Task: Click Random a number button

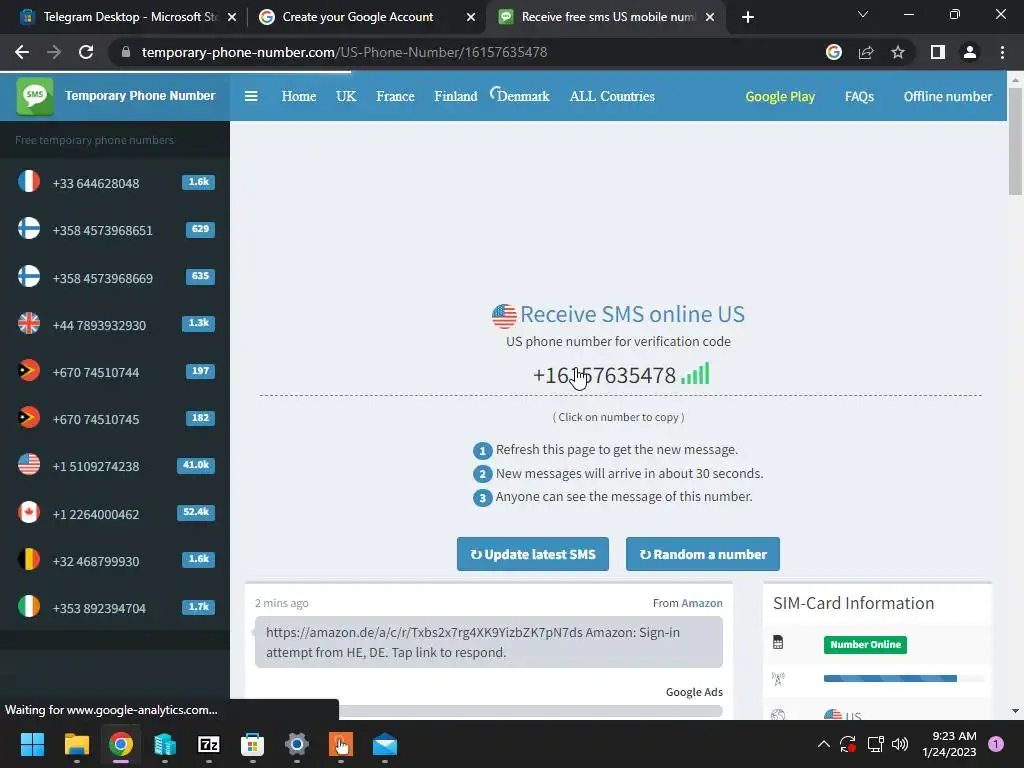Action: pyautogui.click(x=703, y=554)
